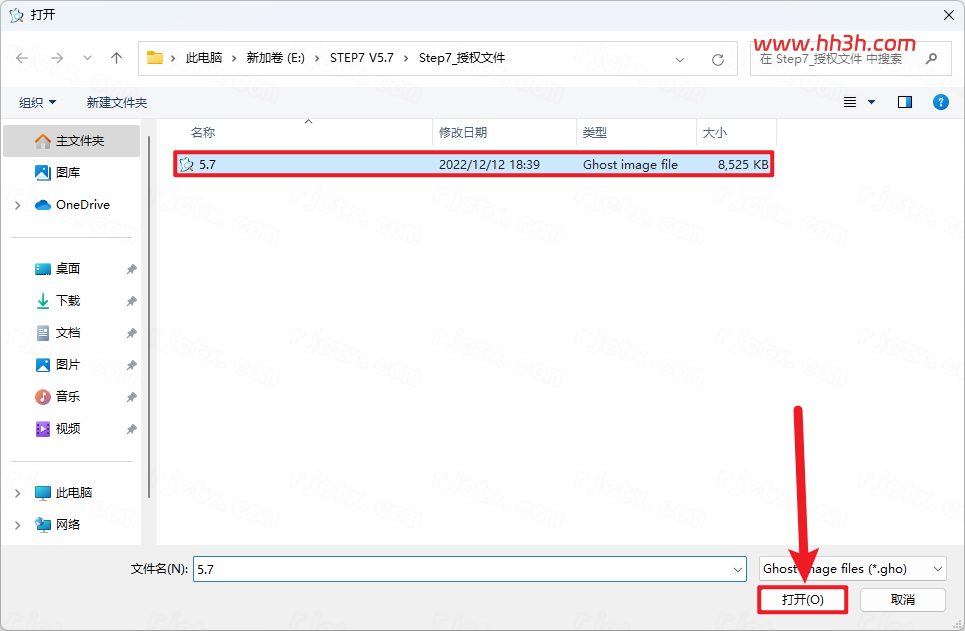
Task: Go back with the left arrow
Action: (x=22, y=58)
